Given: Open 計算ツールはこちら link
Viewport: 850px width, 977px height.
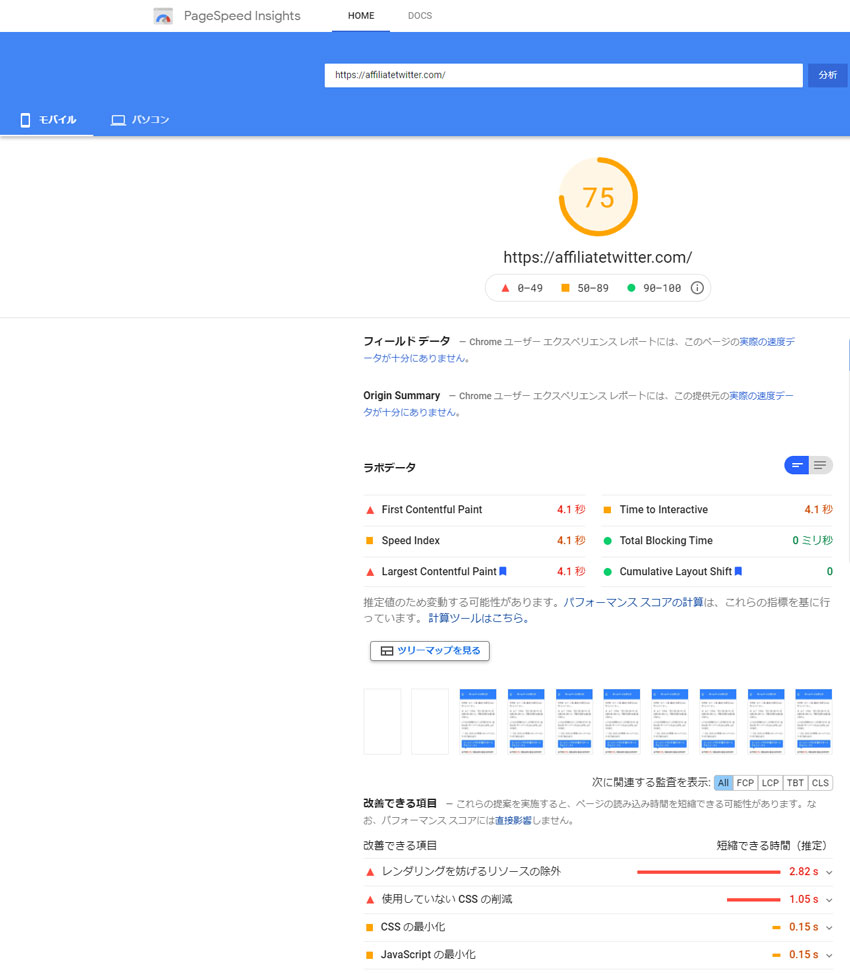Looking at the screenshot, I should point(478,618).
